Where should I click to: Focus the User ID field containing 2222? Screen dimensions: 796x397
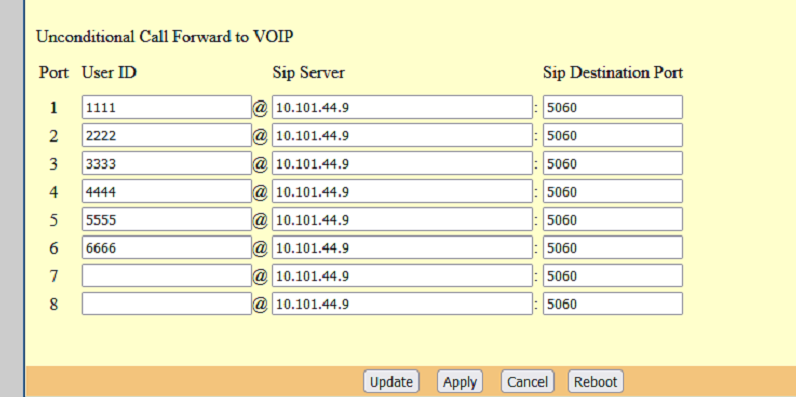[x=167, y=135]
